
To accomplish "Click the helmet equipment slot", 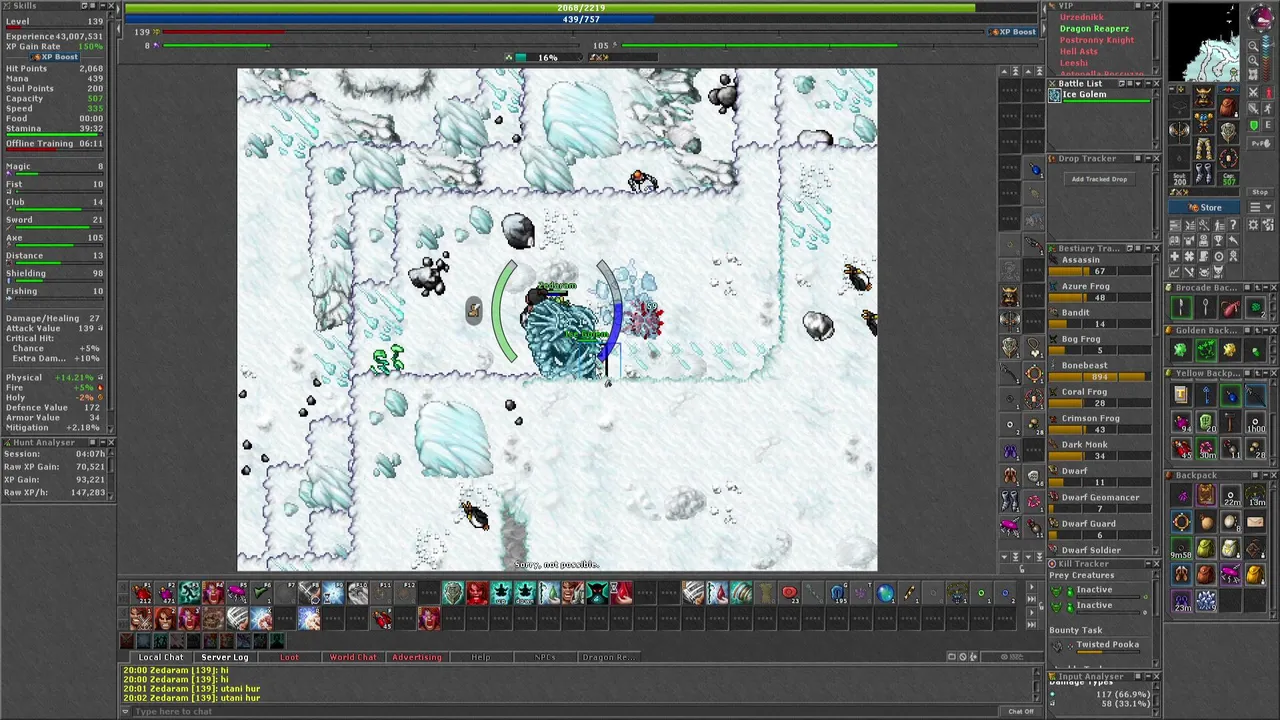I will 1203,96.
